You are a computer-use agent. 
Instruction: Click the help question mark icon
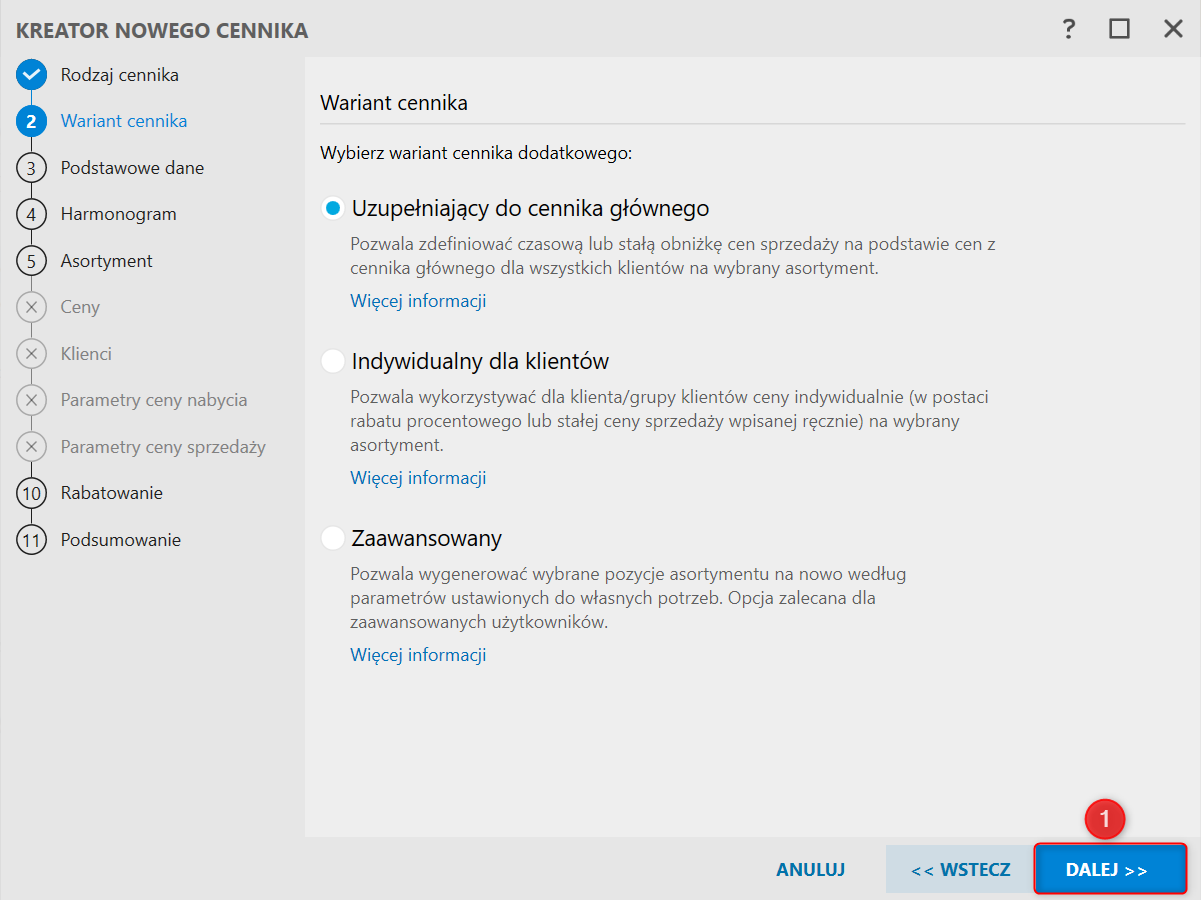click(x=1069, y=29)
